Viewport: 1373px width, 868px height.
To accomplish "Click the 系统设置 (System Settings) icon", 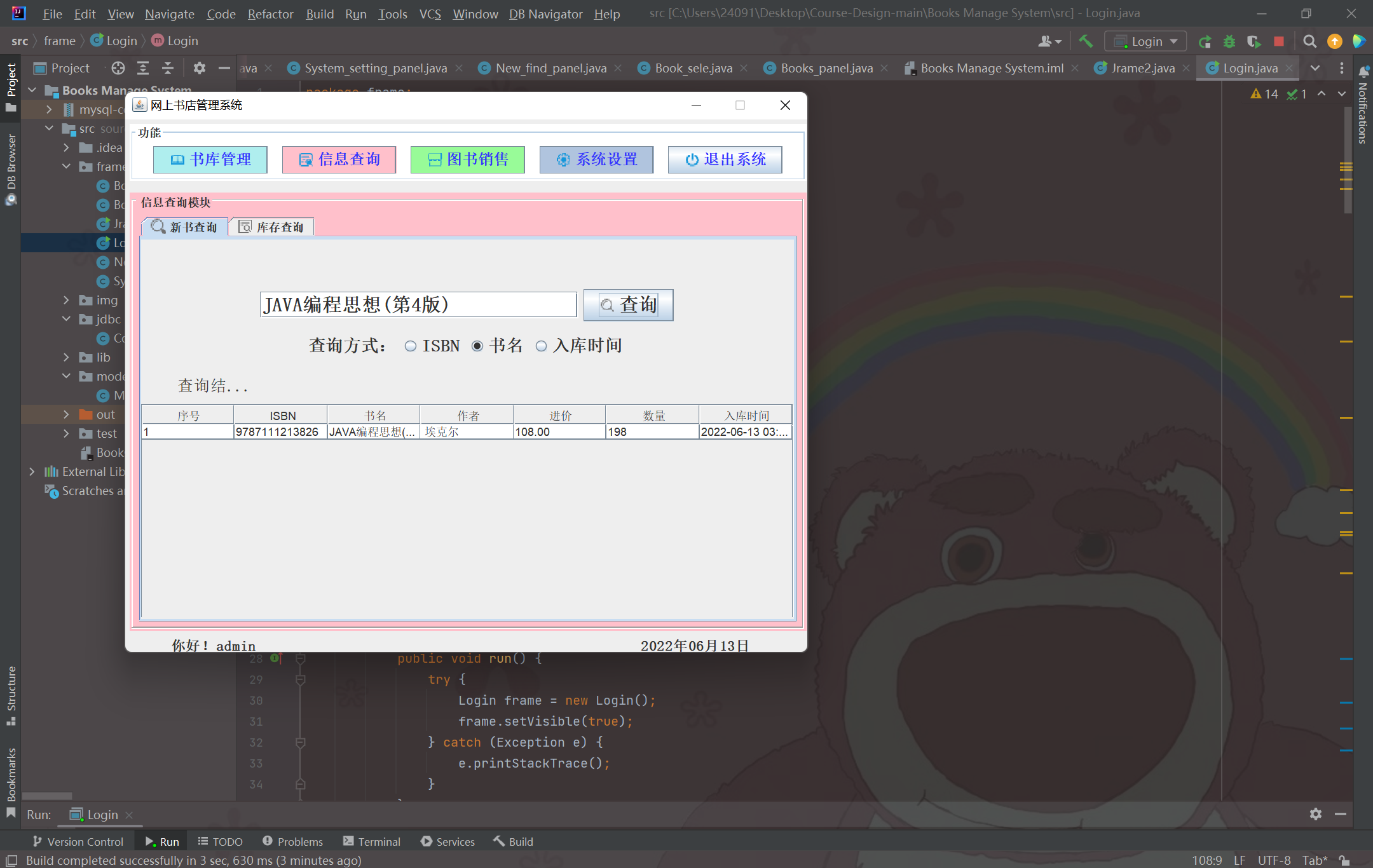I will click(x=596, y=158).
